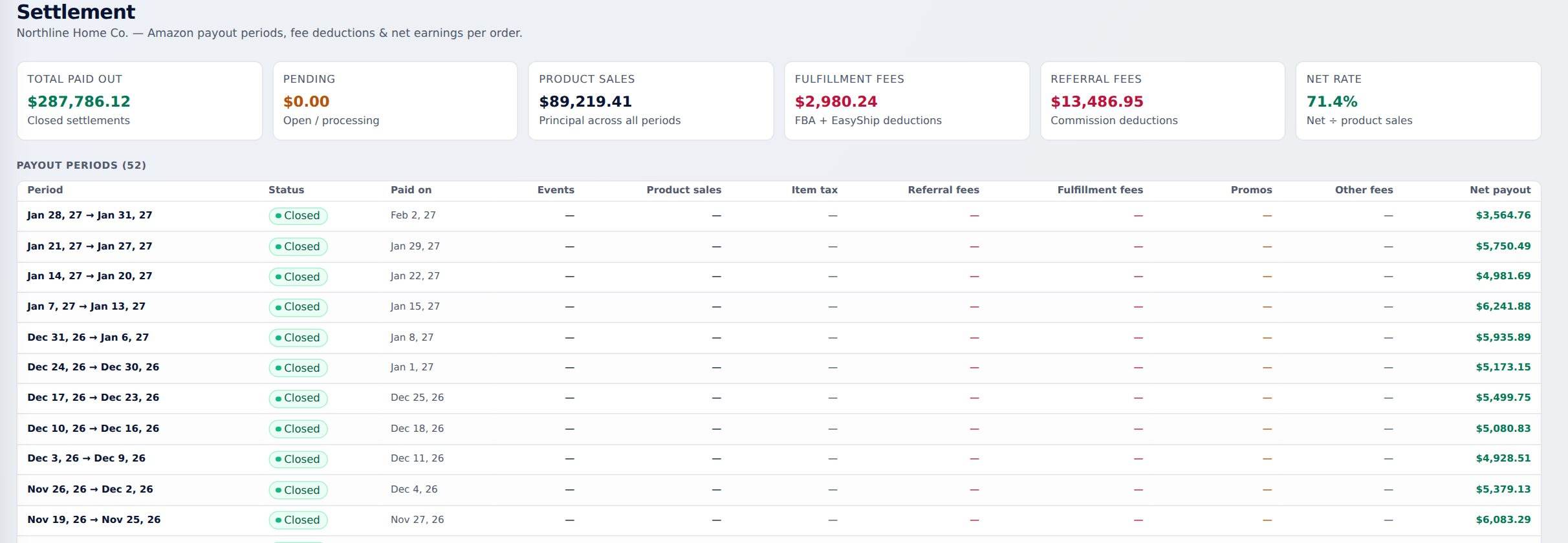Click the Product Sales total $89,219.41
1568x543 pixels.
(x=585, y=101)
